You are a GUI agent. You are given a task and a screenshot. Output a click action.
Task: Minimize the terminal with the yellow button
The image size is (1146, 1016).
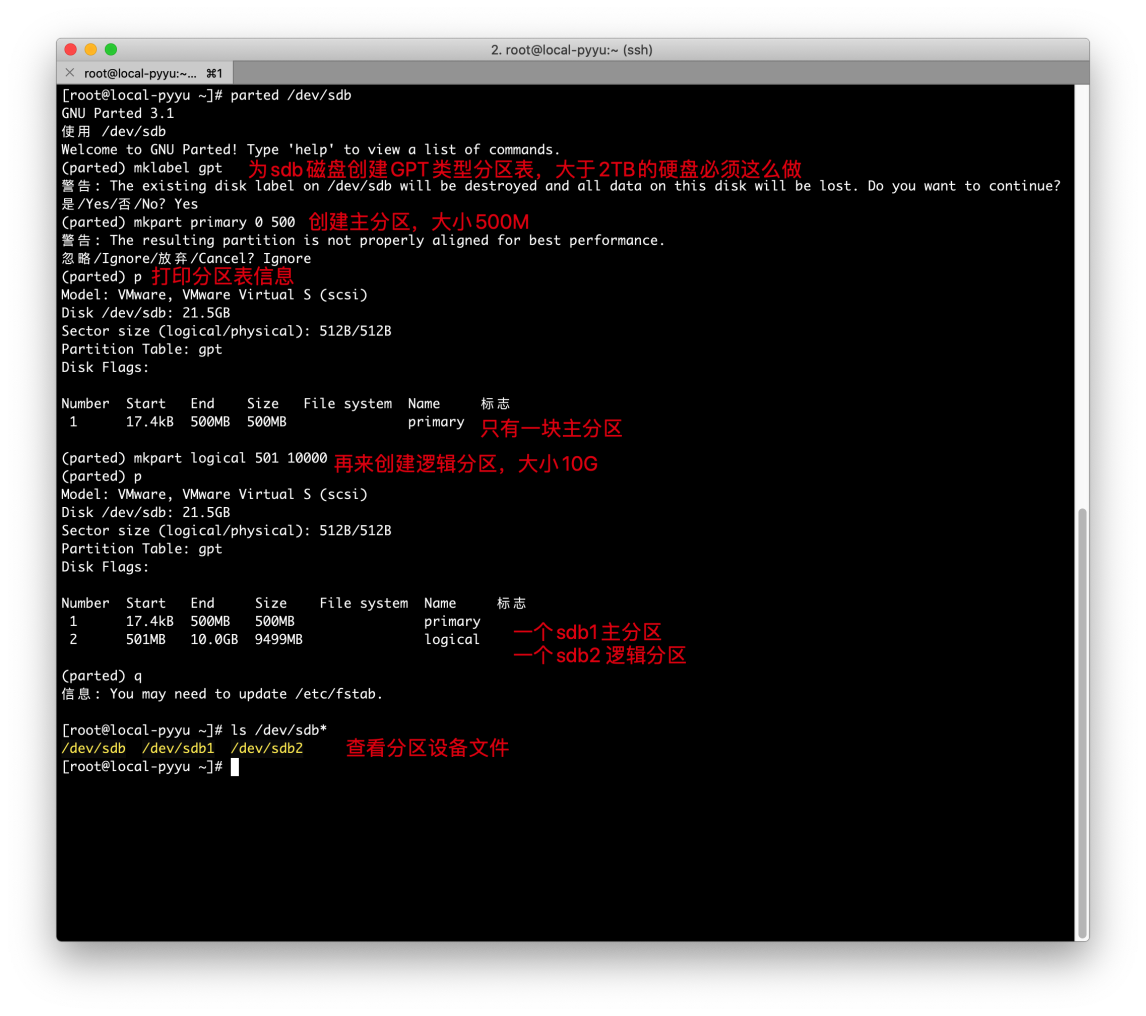click(x=91, y=49)
